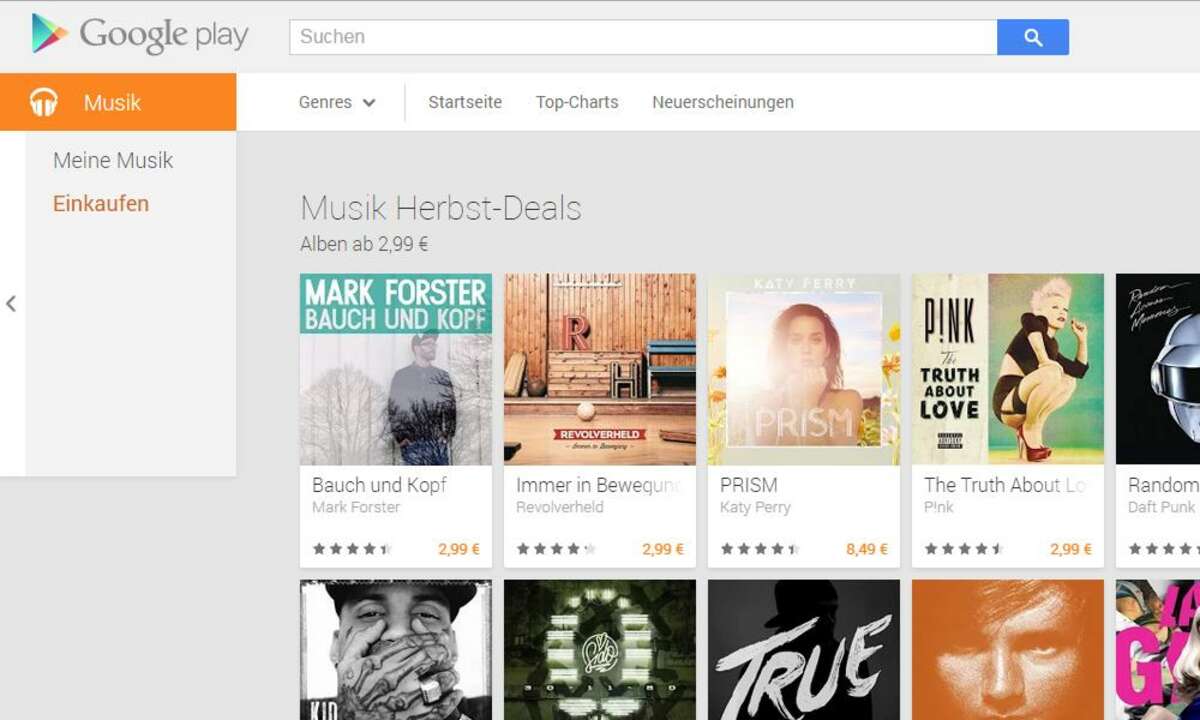Collapse sidebar with left arrow chevron
The width and height of the screenshot is (1200, 720).
(x=11, y=303)
